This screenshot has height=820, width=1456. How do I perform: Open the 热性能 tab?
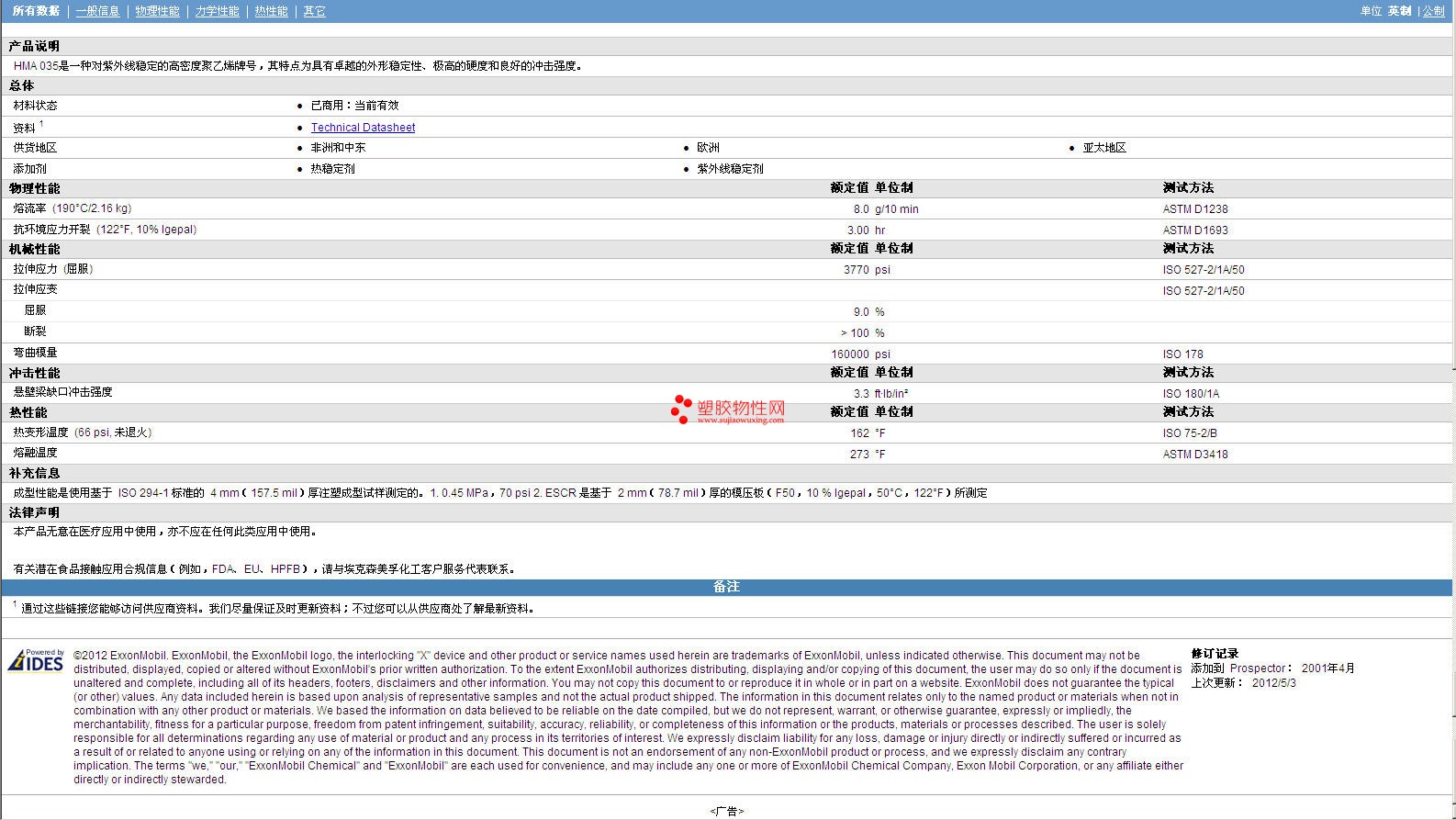(271, 11)
